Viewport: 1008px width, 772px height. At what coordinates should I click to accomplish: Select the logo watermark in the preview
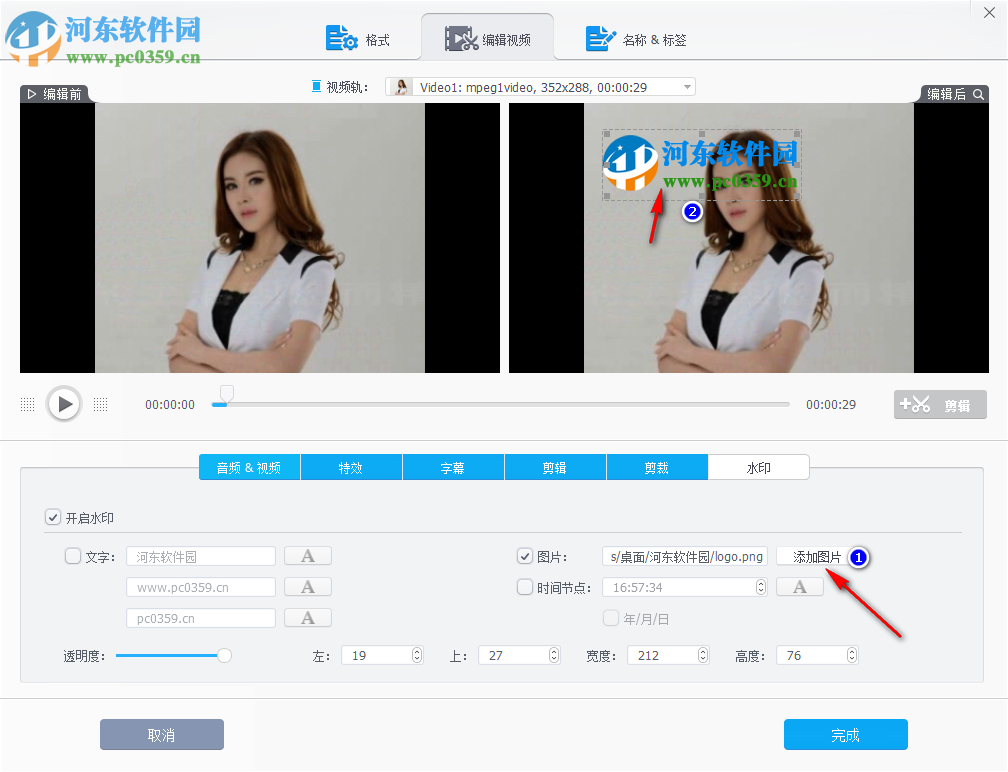(700, 165)
